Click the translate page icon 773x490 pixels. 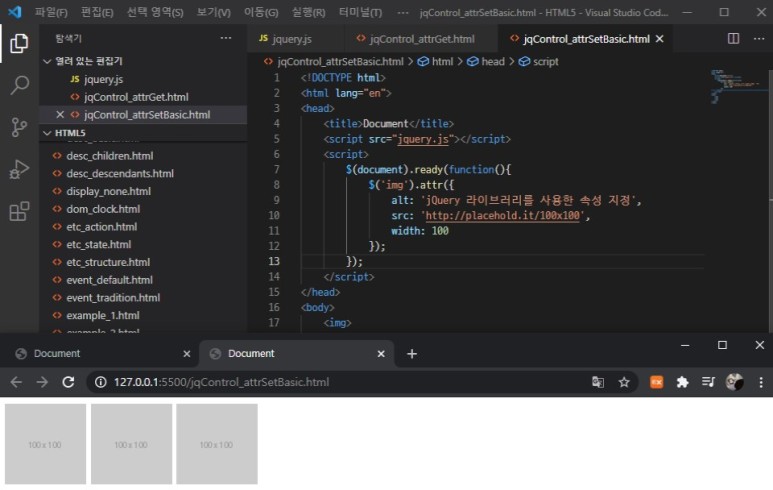(597, 382)
